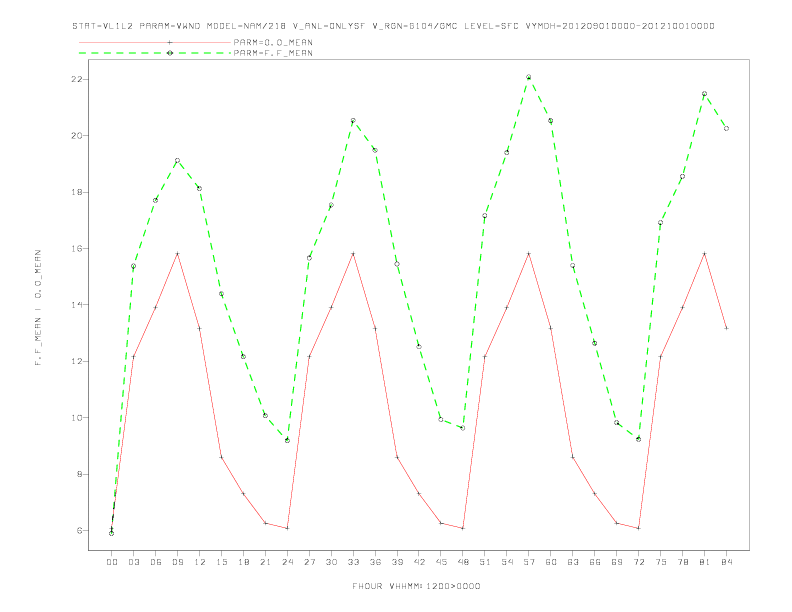The width and height of the screenshot is (792, 612).
Task: Click the x-axis tick label 51
Action: pos(485,562)
